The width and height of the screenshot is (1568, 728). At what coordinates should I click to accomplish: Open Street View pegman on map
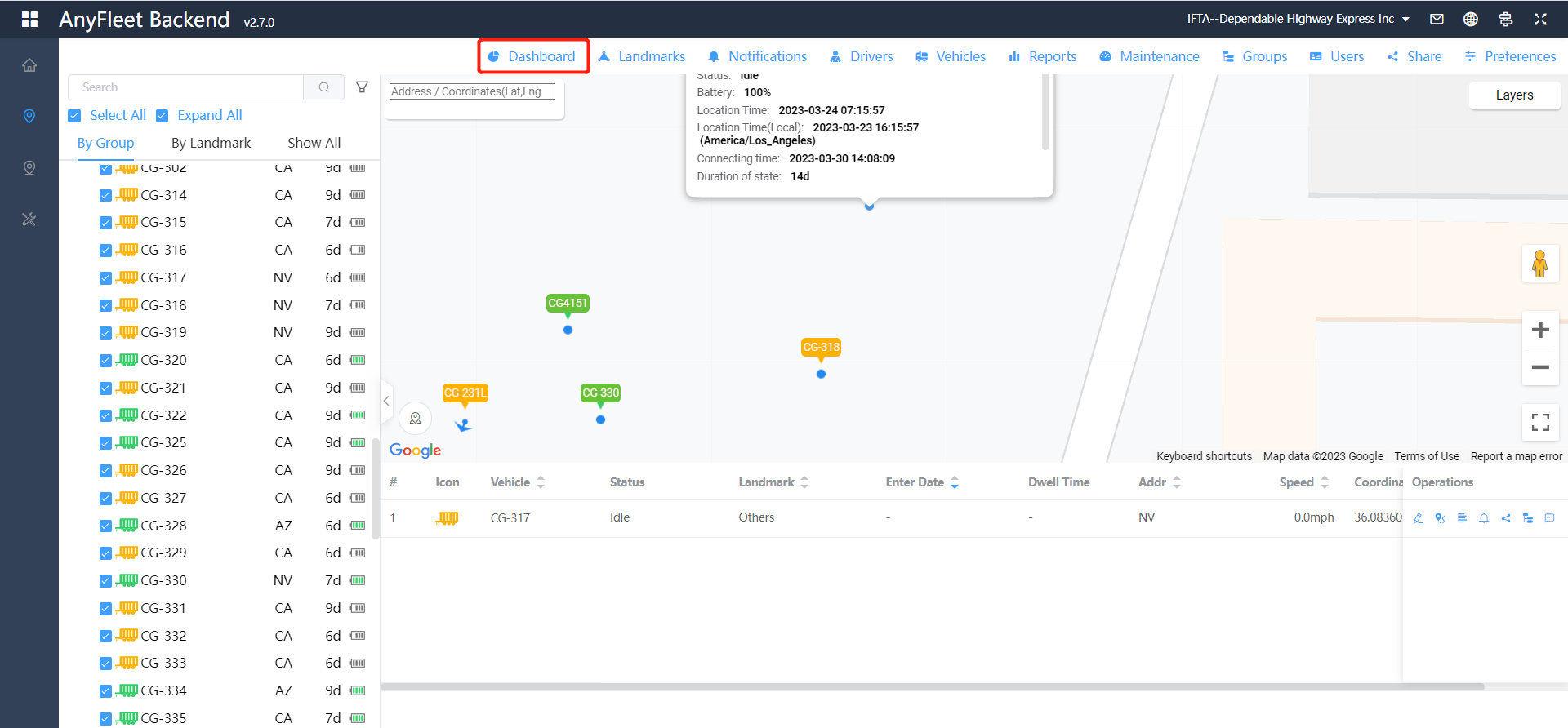tap(1540, 264)
